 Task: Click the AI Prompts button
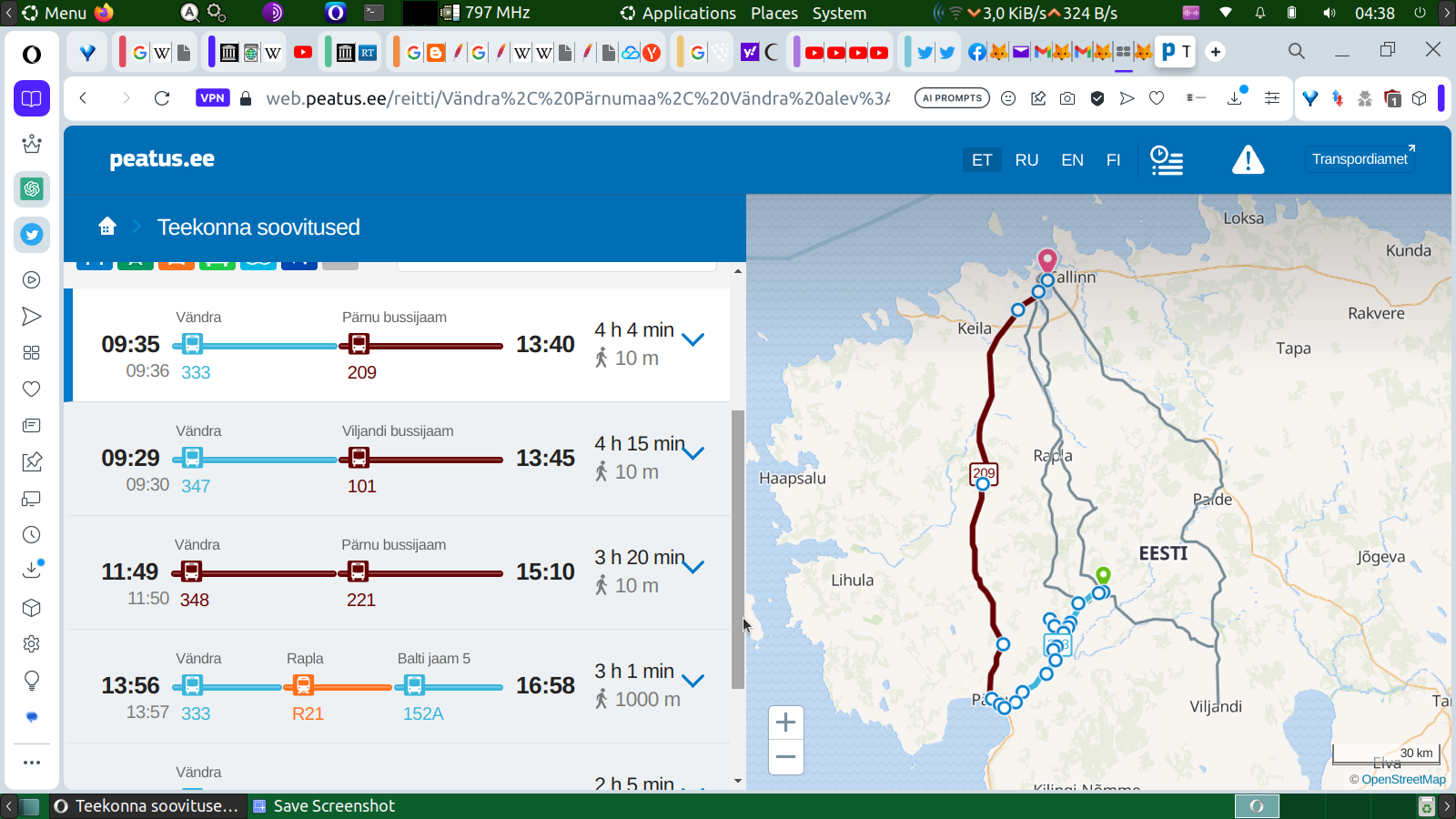pyautogui.click(x=952, y=98)
